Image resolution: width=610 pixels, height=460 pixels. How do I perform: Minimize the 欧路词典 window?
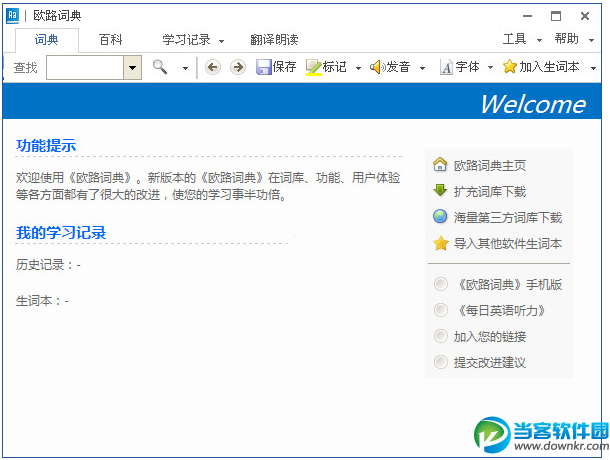coord(528,16)
